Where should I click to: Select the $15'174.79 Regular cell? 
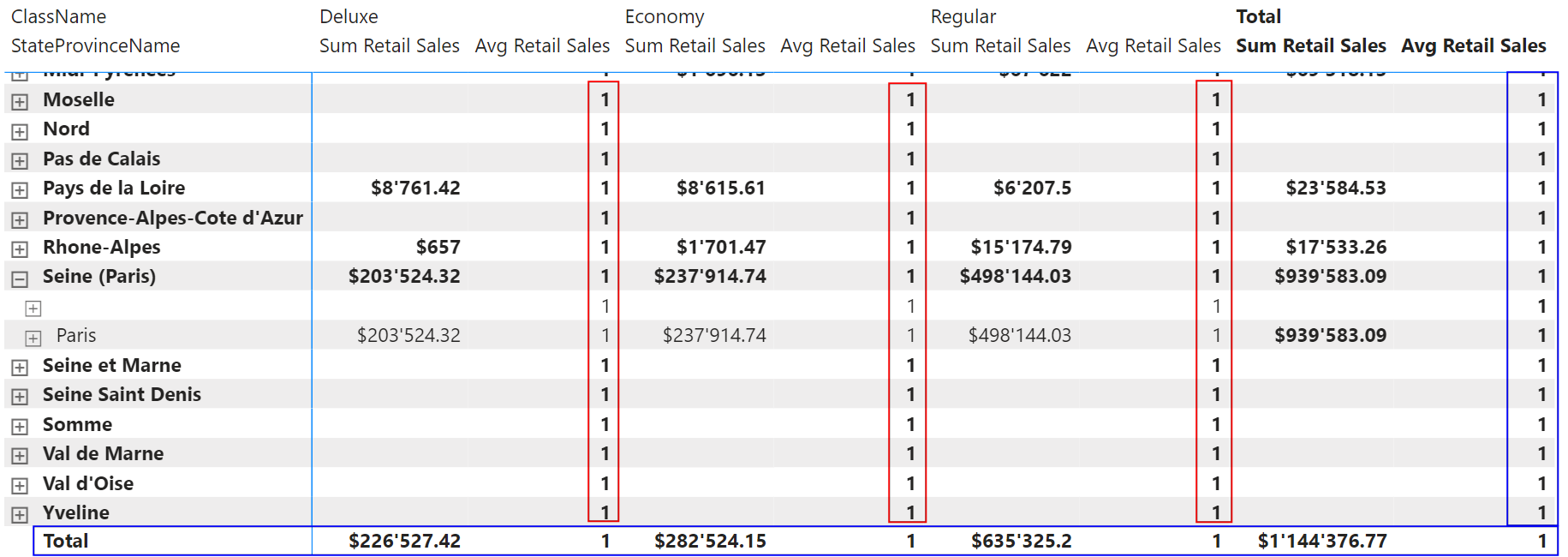point(1021,247)
